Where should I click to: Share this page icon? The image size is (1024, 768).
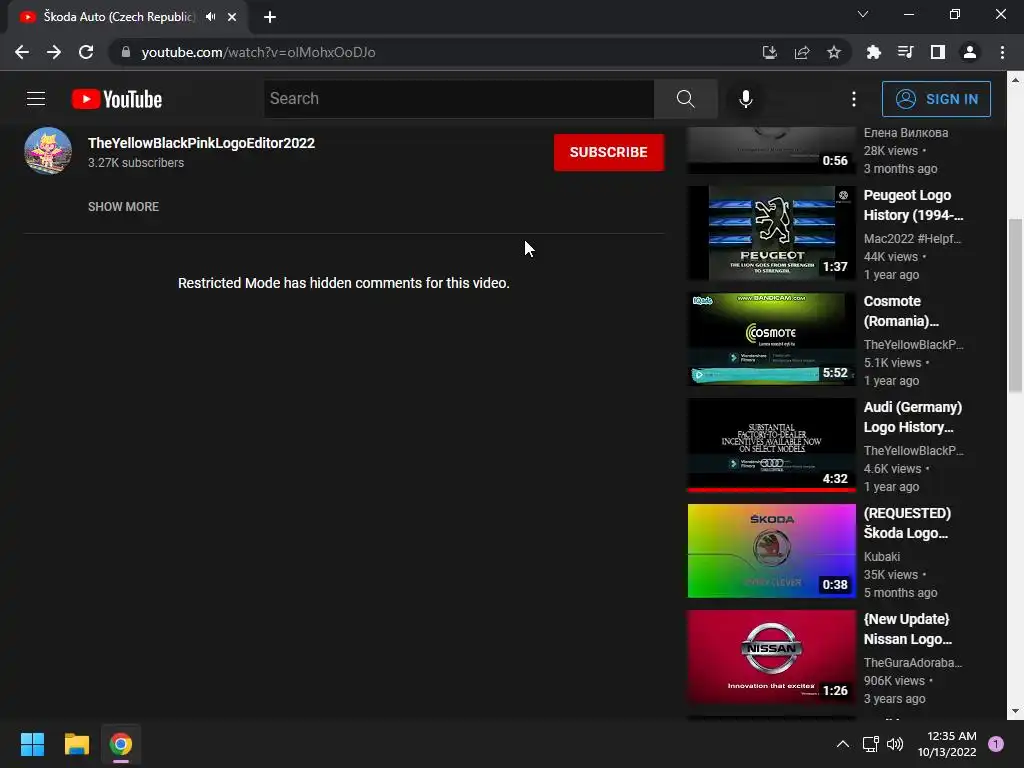[x=801, y=52]
